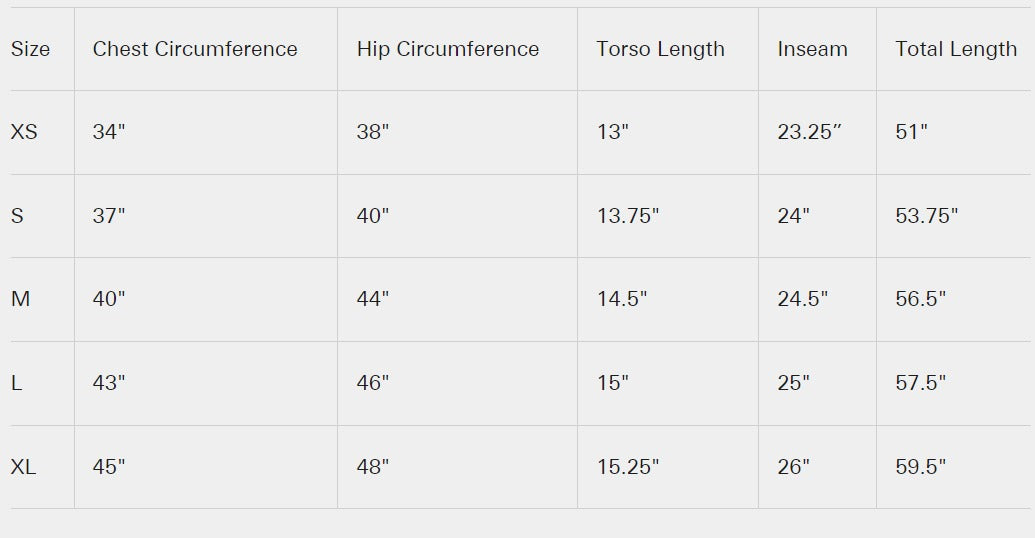Screen dimensions: 1035x538
Task: Click the 59.5" total length cell
Action: [x=921, y=467]
